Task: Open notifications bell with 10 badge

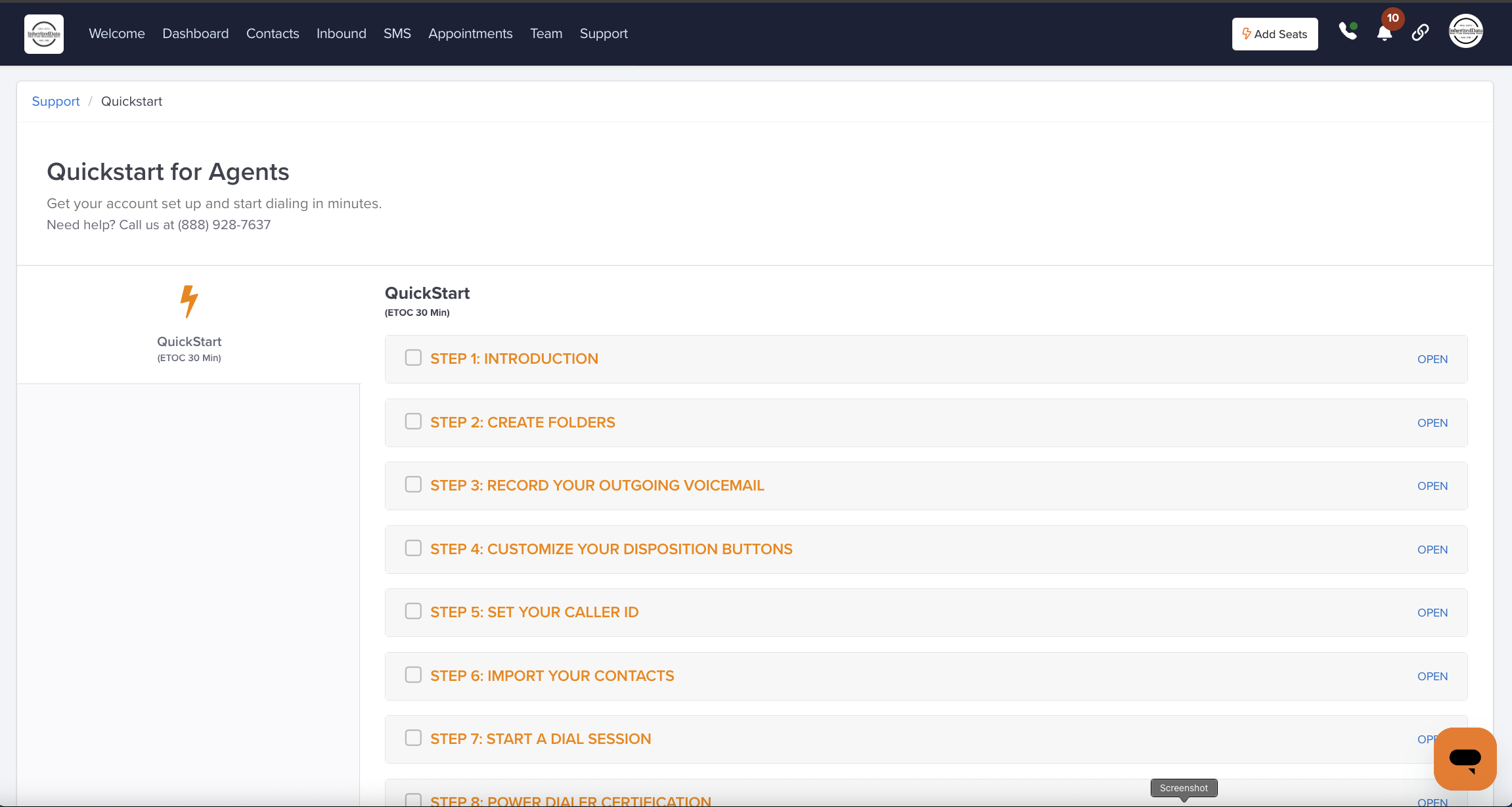Action: point(1385,33)
